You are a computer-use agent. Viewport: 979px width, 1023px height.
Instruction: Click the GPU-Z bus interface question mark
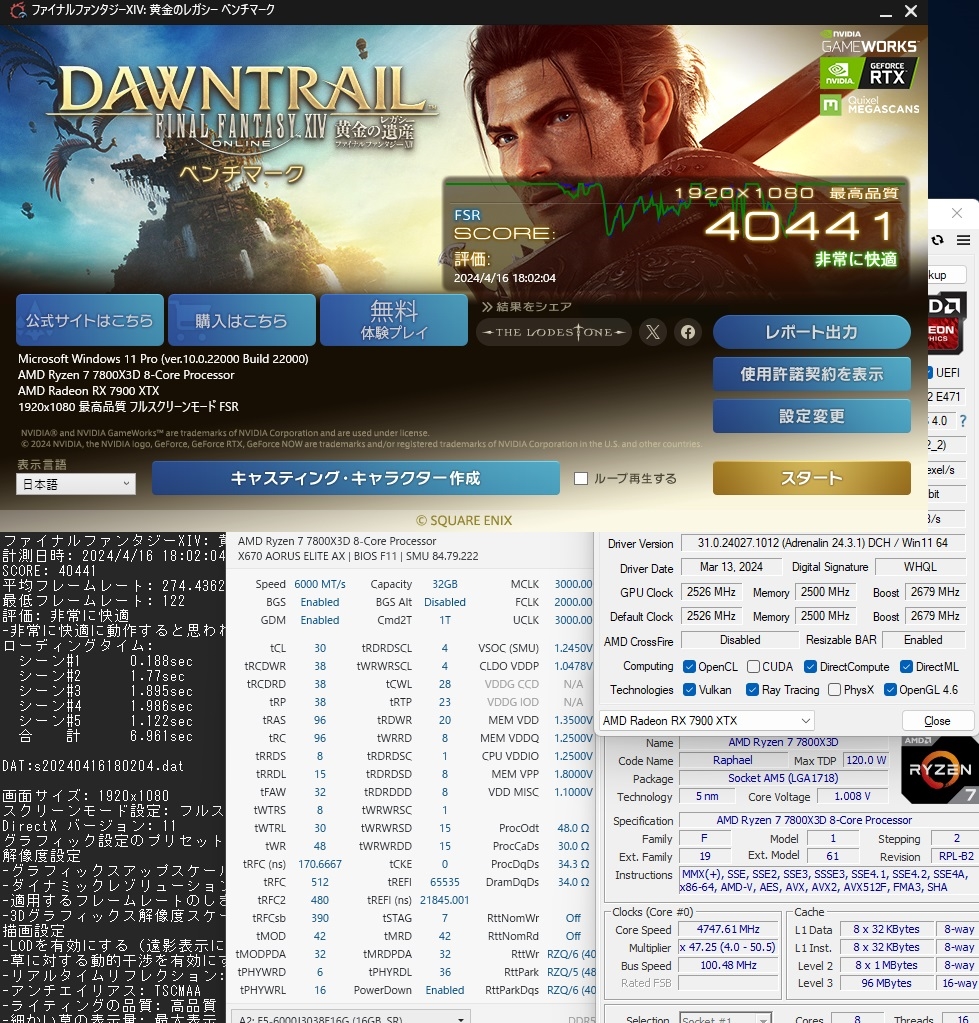click(x=963, y=421)
